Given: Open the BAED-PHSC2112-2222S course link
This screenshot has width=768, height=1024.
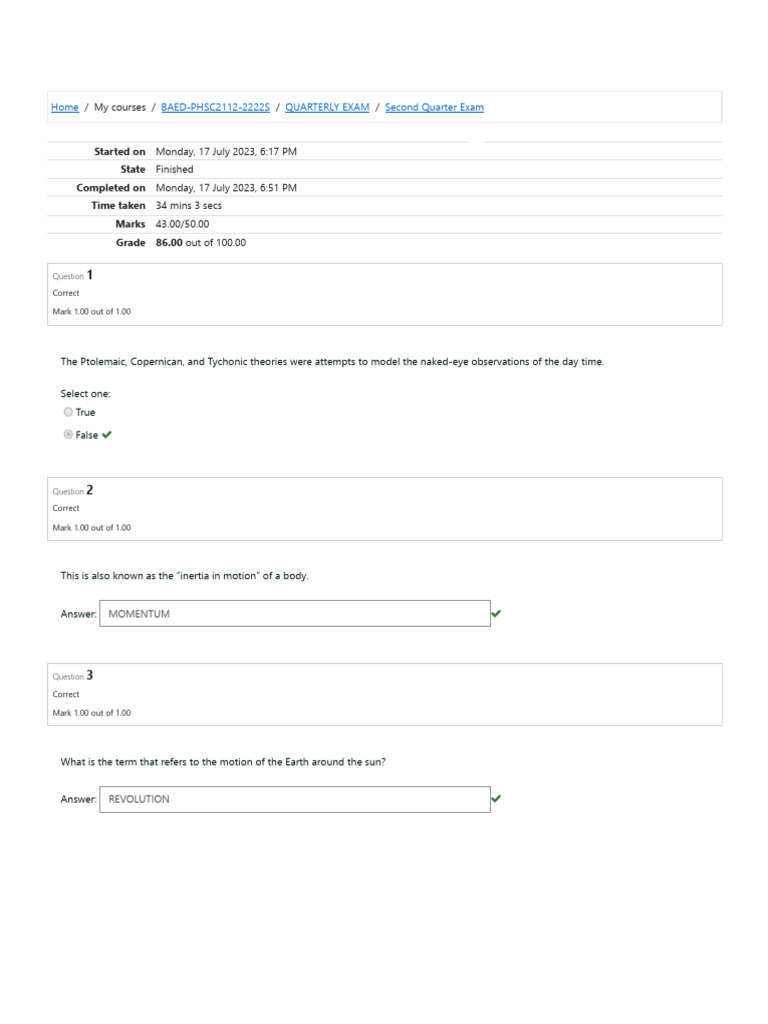Looking at the screenshot, I should pos(215,107).
